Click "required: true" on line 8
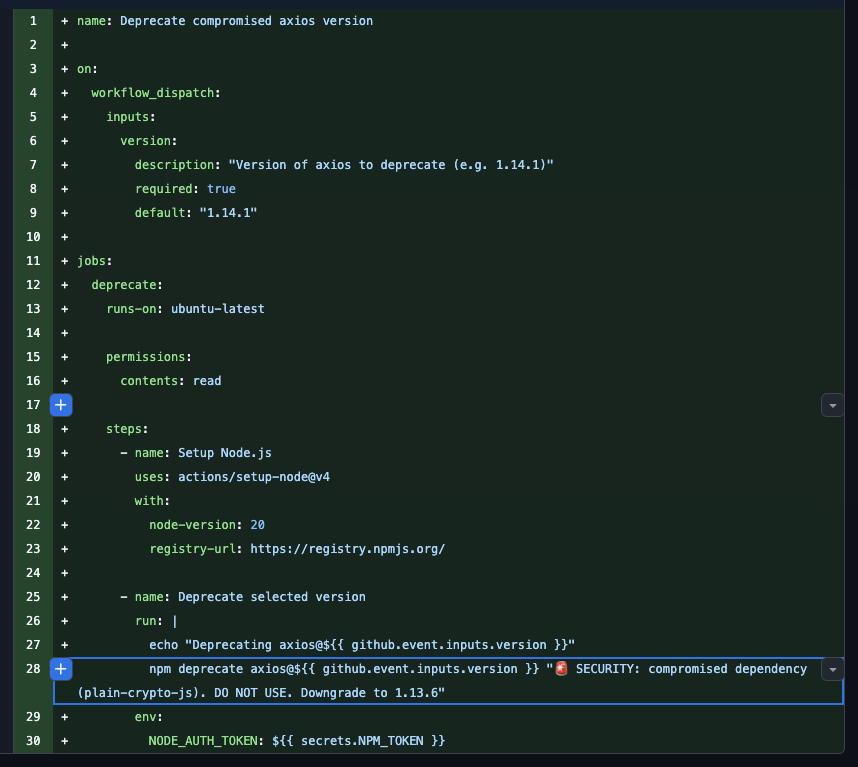This screenshot has width=858, height=767. (185, 189)
